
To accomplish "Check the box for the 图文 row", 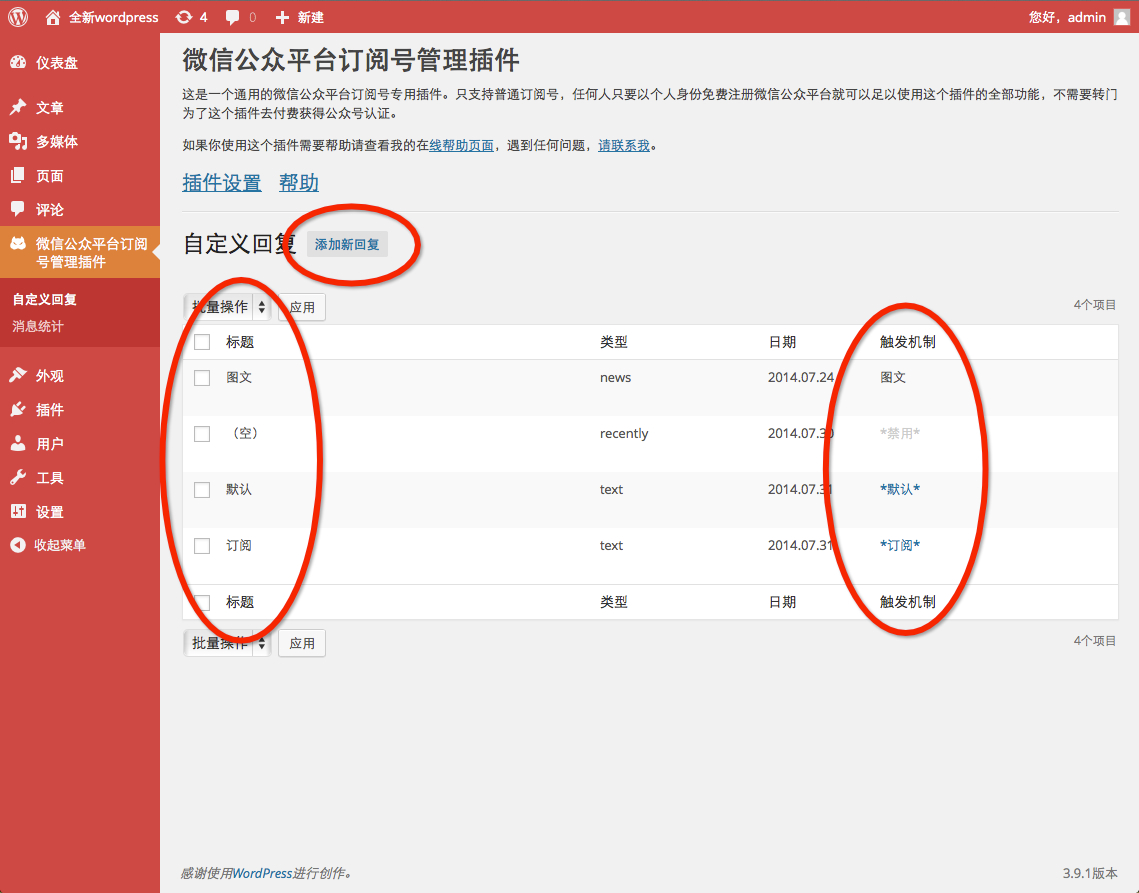I will (202, 378).
